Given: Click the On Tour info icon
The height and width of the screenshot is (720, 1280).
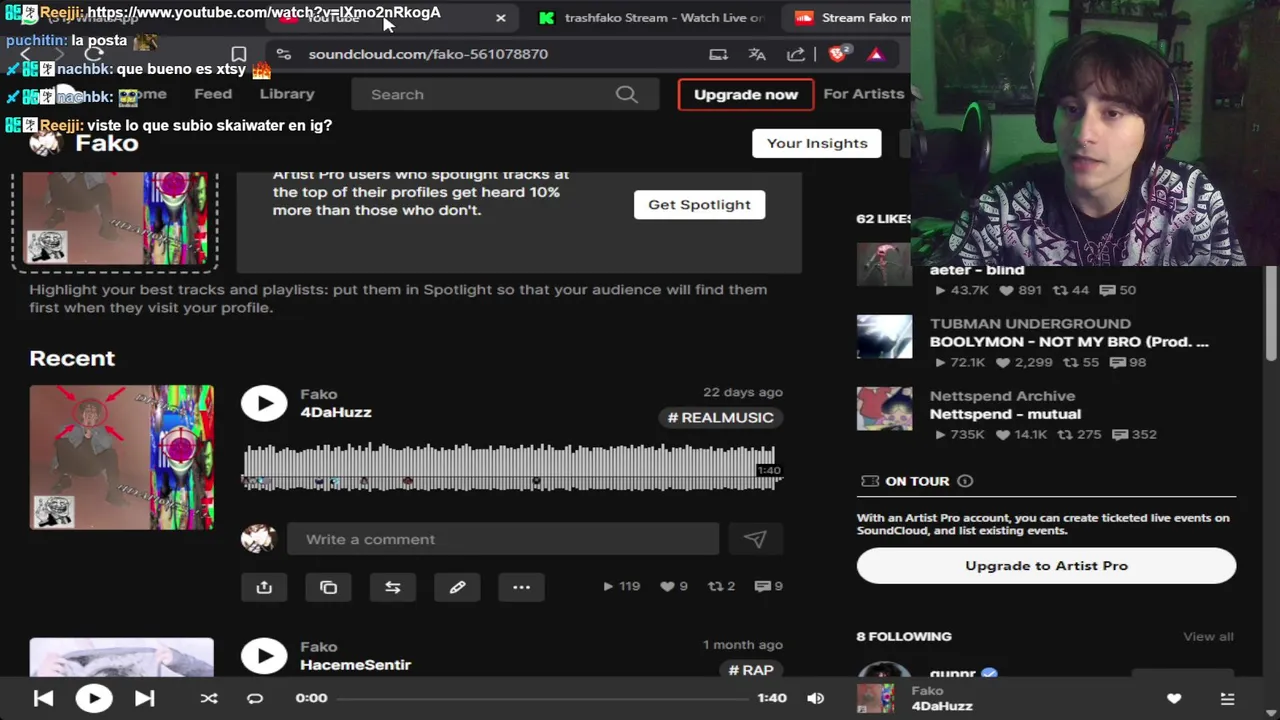Looking at the screenshot, I should [965, 481].
